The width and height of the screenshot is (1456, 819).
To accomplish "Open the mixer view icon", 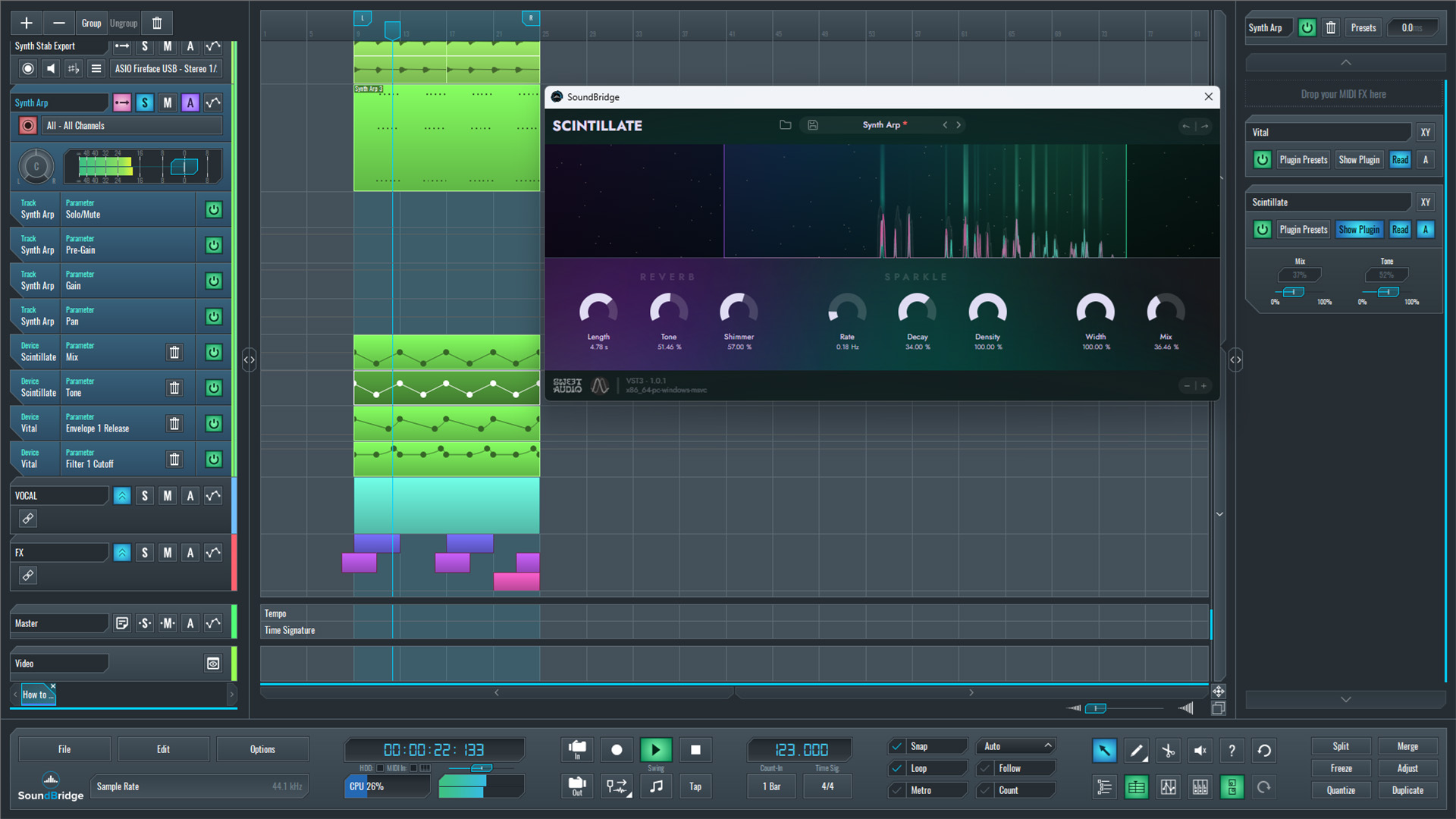I will [1200, 787].
